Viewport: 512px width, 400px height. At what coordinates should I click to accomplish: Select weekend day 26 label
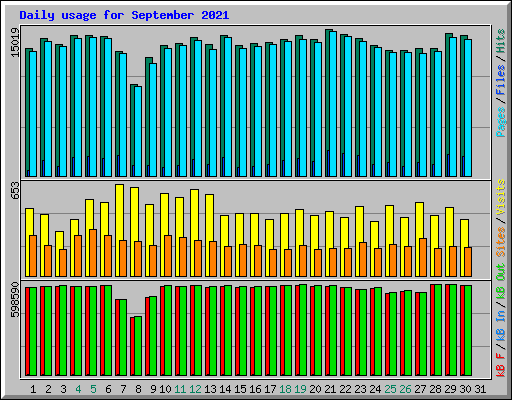[x=405, y=389]
